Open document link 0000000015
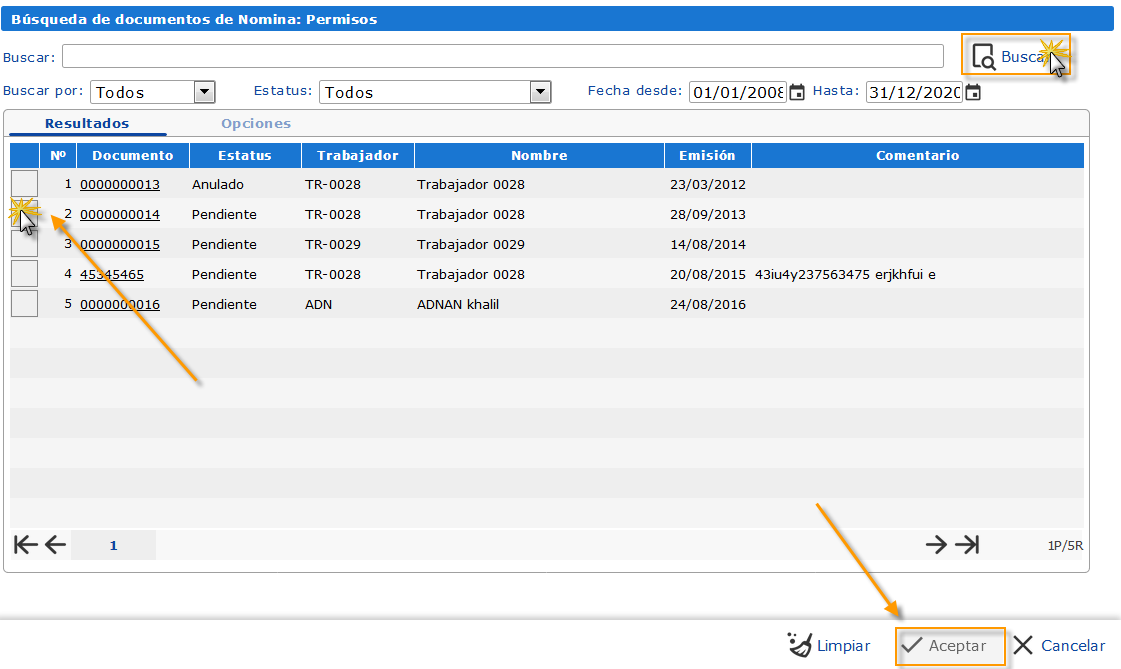The width and height of the screenshot is (1121, 669). pos(120,244)
